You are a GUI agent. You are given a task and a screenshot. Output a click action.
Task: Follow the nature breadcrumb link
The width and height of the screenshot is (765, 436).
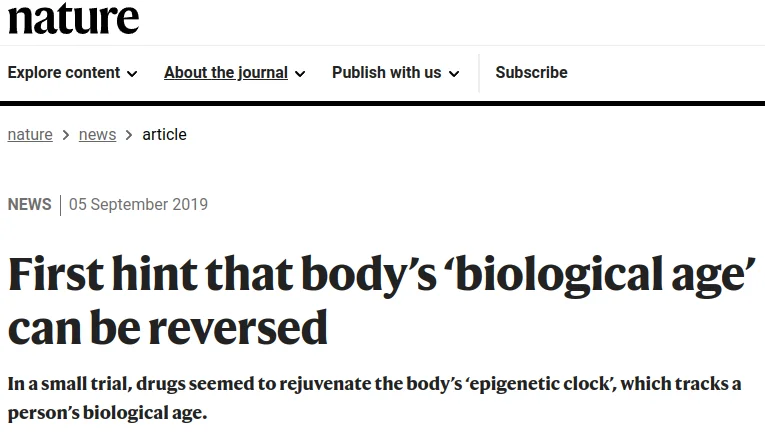(x=30, y=135)
